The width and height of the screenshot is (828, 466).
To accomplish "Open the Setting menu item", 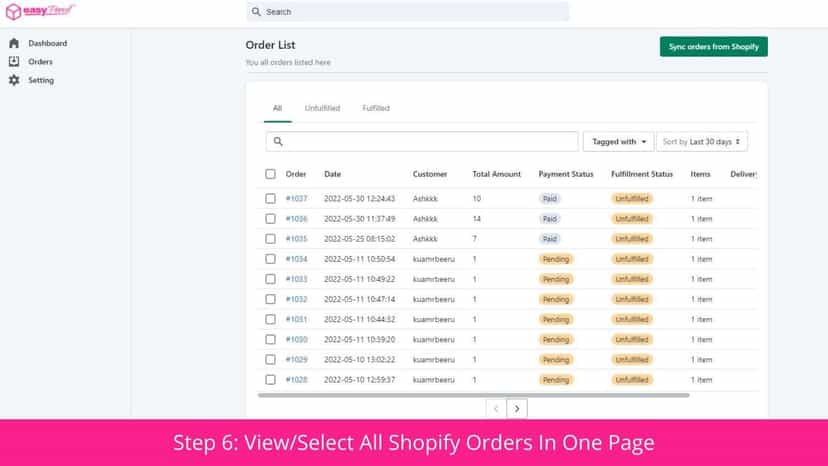I will [x=41, y=80].
